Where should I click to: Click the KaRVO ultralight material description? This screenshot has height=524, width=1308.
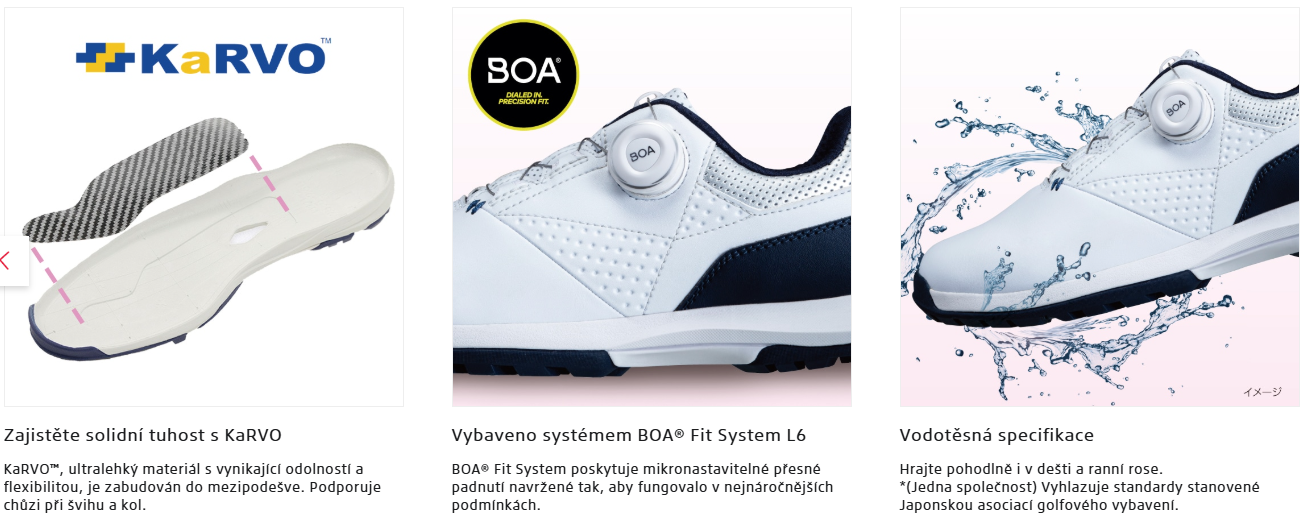coord(193,487)
